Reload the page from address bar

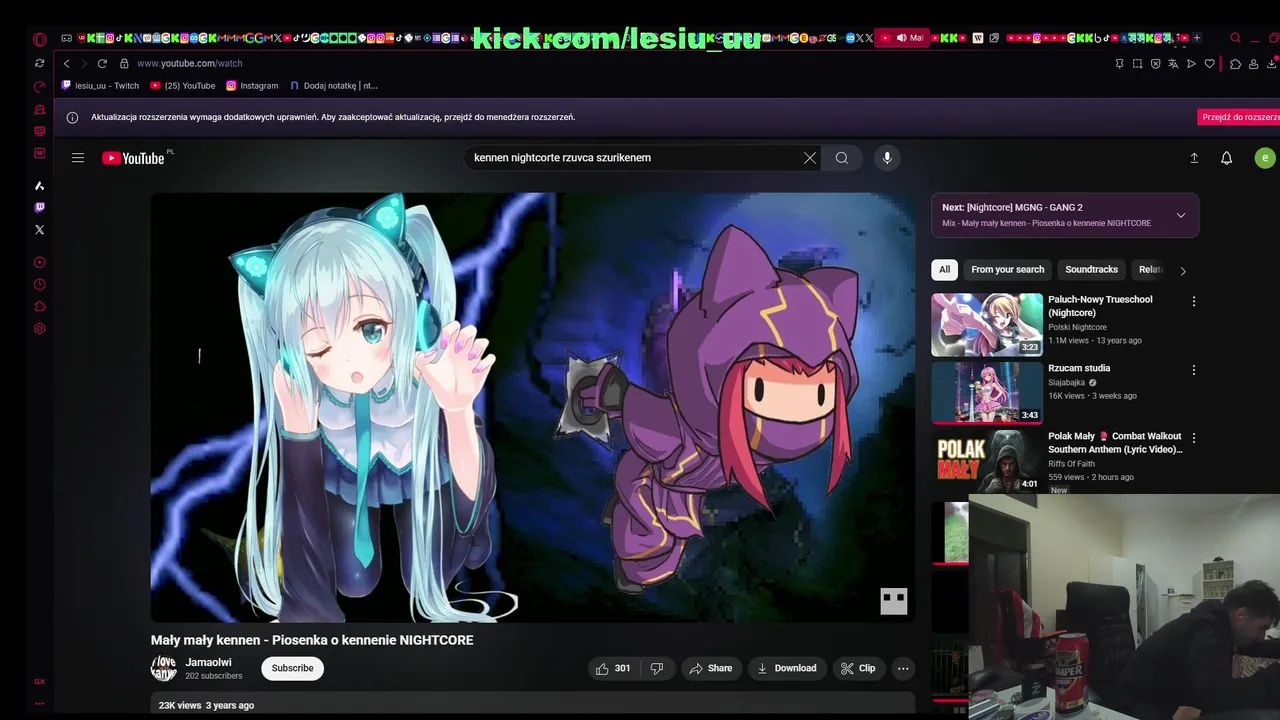102,63
